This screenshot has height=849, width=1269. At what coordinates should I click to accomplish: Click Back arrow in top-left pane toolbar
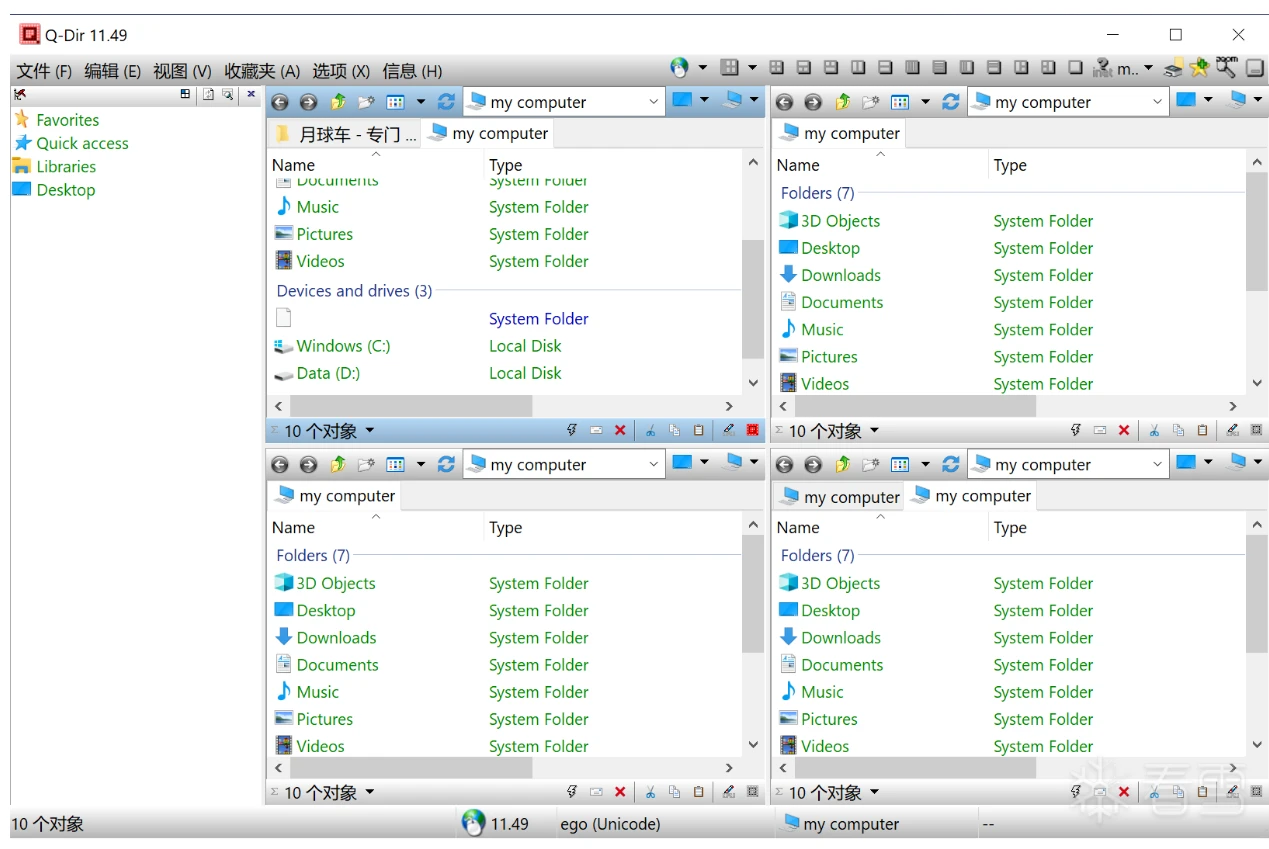(280, 102)
